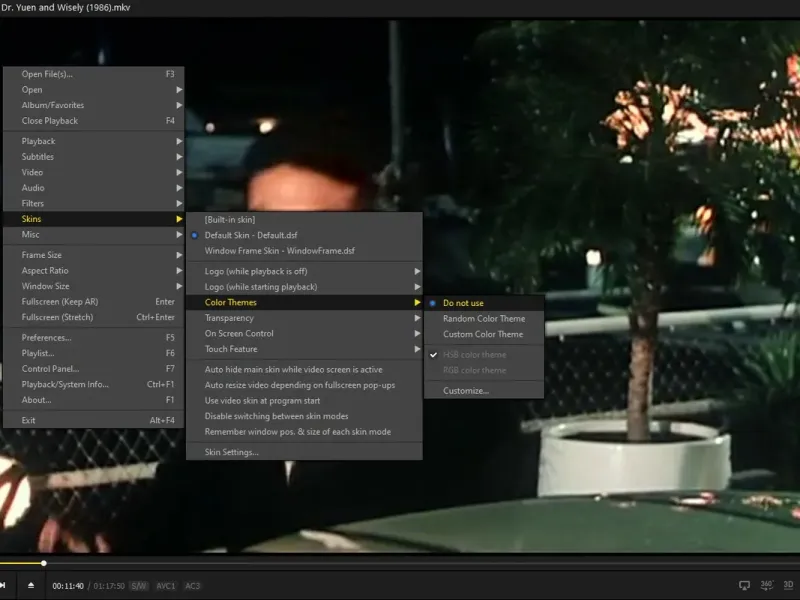This screenshot has width=800, height=600.
Task: Select the "Do not use" color theme option
Action: (x=463, y=303)
